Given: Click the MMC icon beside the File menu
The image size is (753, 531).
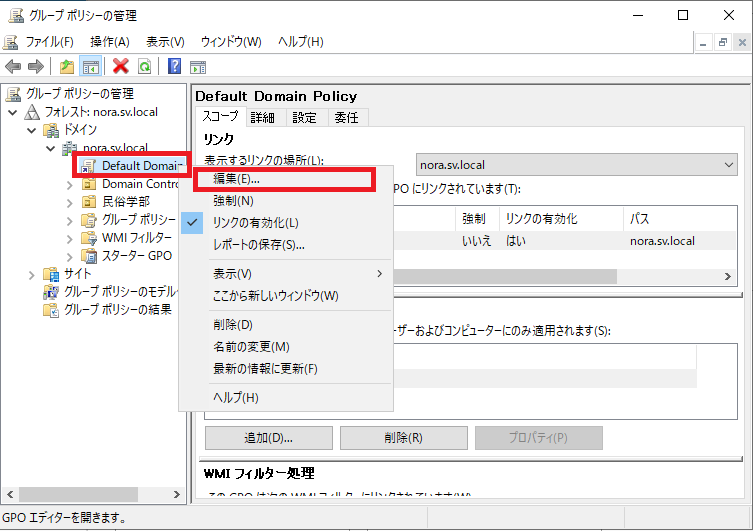Looking at the screenshot, I should click(10, 42).
